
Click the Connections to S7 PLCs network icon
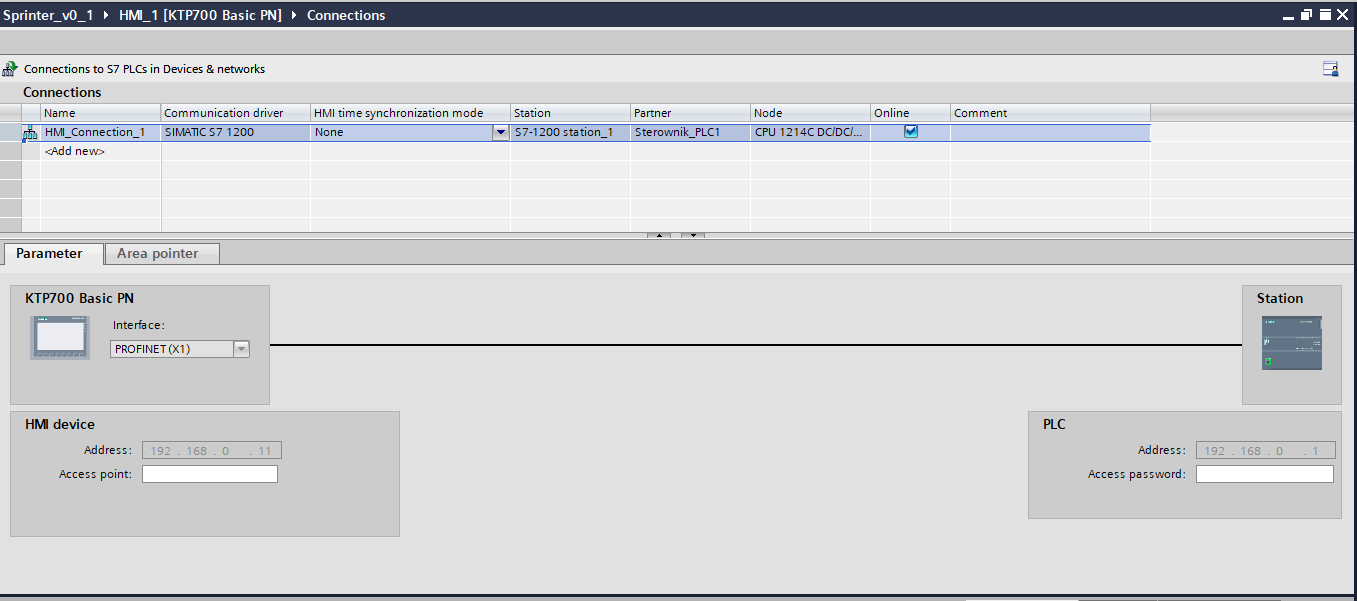click(x=10, y=69)
